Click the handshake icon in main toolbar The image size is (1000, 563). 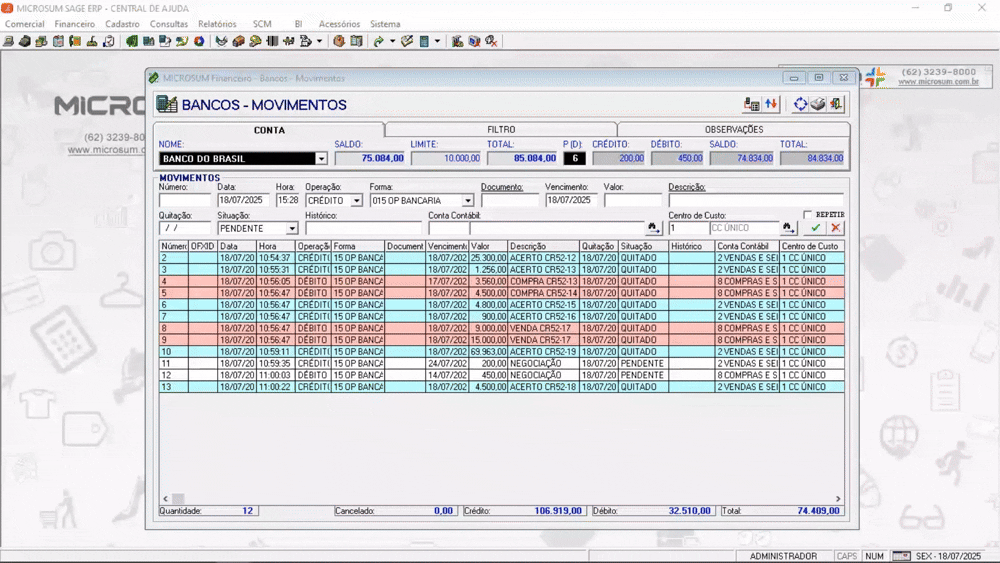[x=221, y=41]
